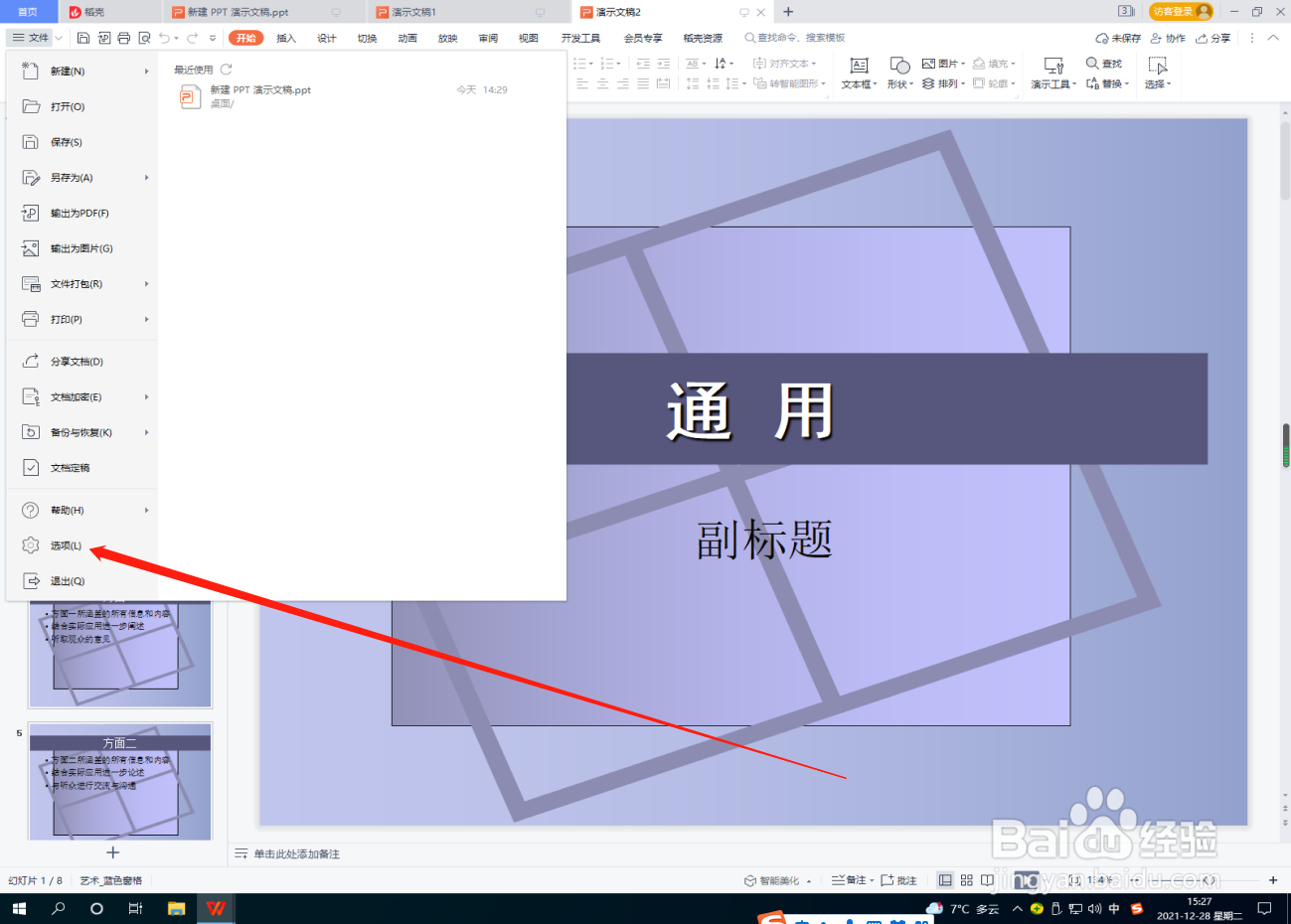The width and height of the screenshot is (1291, 924).
Task: Click the 访客登录 login button
Action: coord(1181,12)
